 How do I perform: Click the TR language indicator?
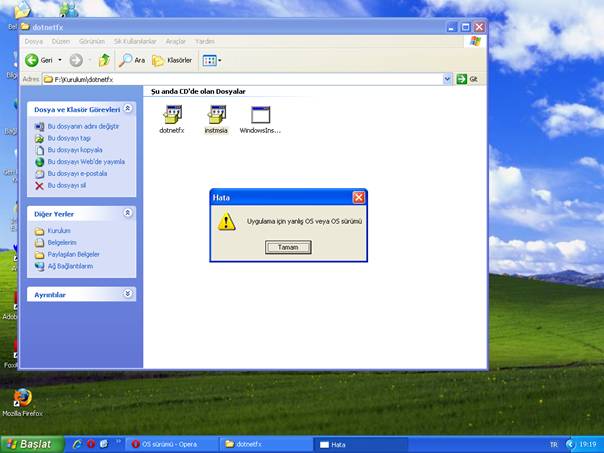tap(554, 445)
